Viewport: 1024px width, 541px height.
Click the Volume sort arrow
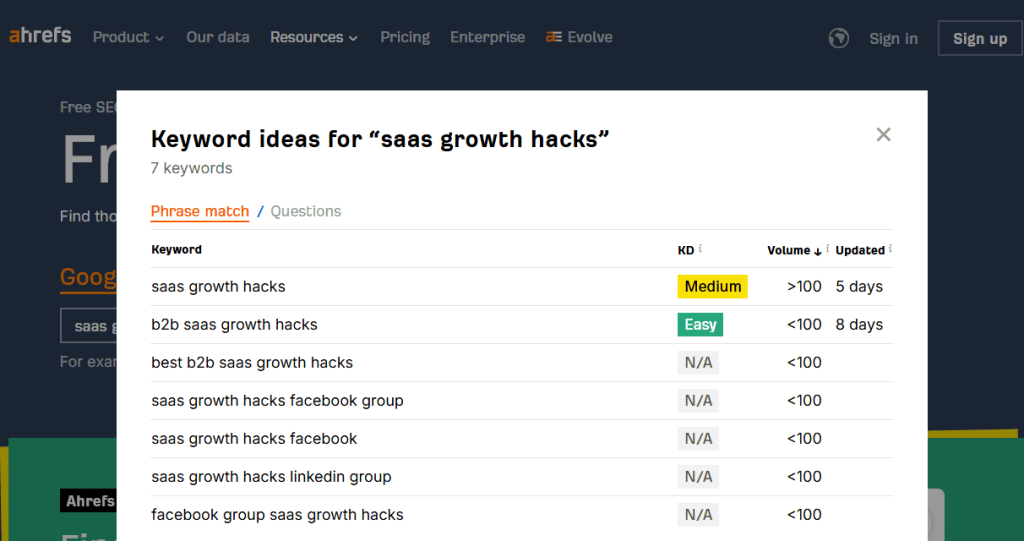(818, 251)
